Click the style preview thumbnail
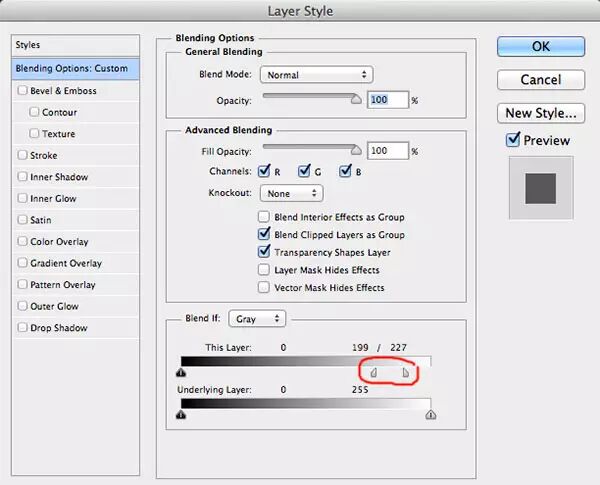The height and width of the screenshot is (485, 600). (x=541, y=188)
